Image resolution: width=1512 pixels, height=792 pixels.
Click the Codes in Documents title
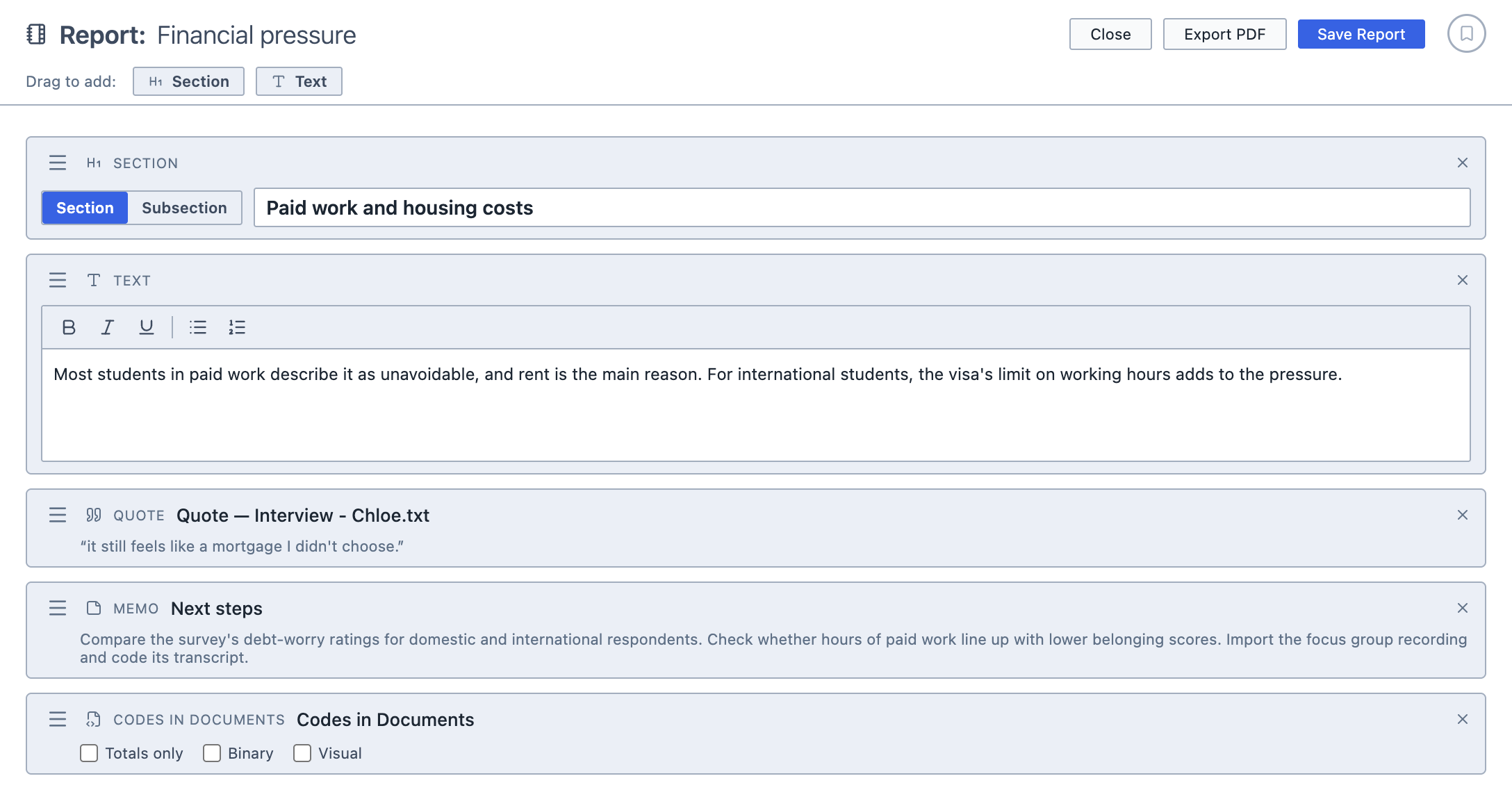pyautogui.click(x=386, y=720)
